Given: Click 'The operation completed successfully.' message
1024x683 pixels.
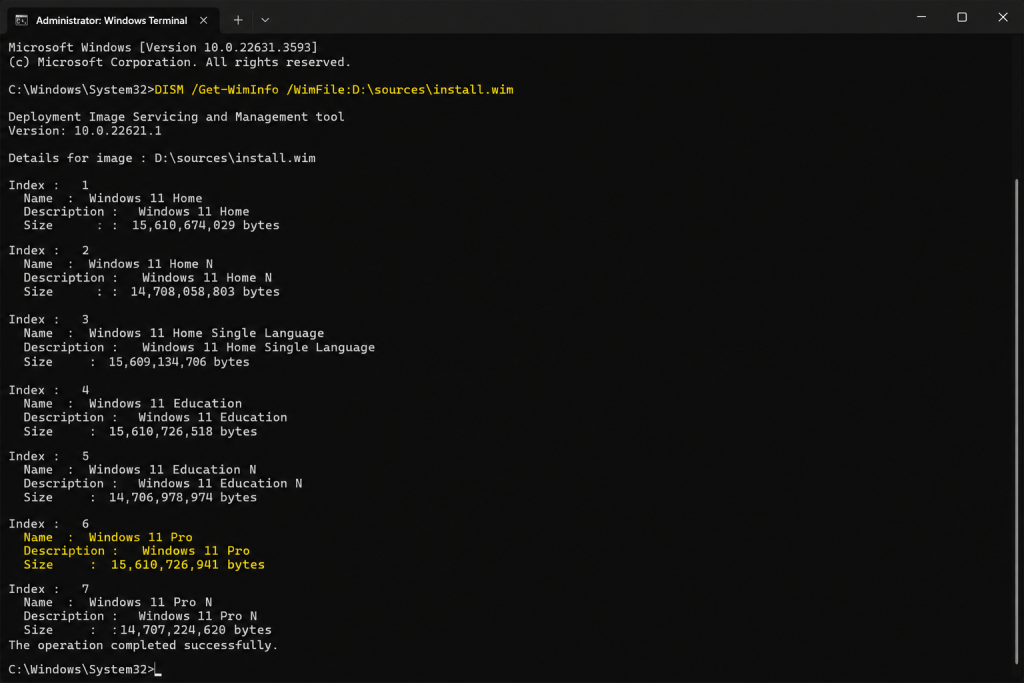Looking at the screenshot, I should click(x=143, y=645).
